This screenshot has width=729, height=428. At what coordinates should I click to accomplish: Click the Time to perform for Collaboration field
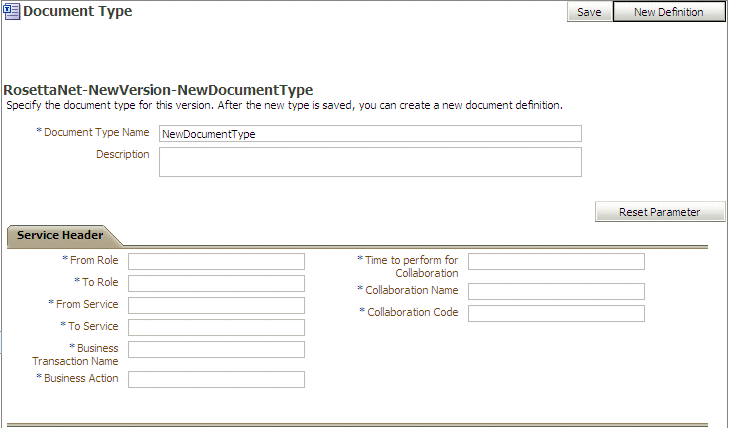point(556,261)
